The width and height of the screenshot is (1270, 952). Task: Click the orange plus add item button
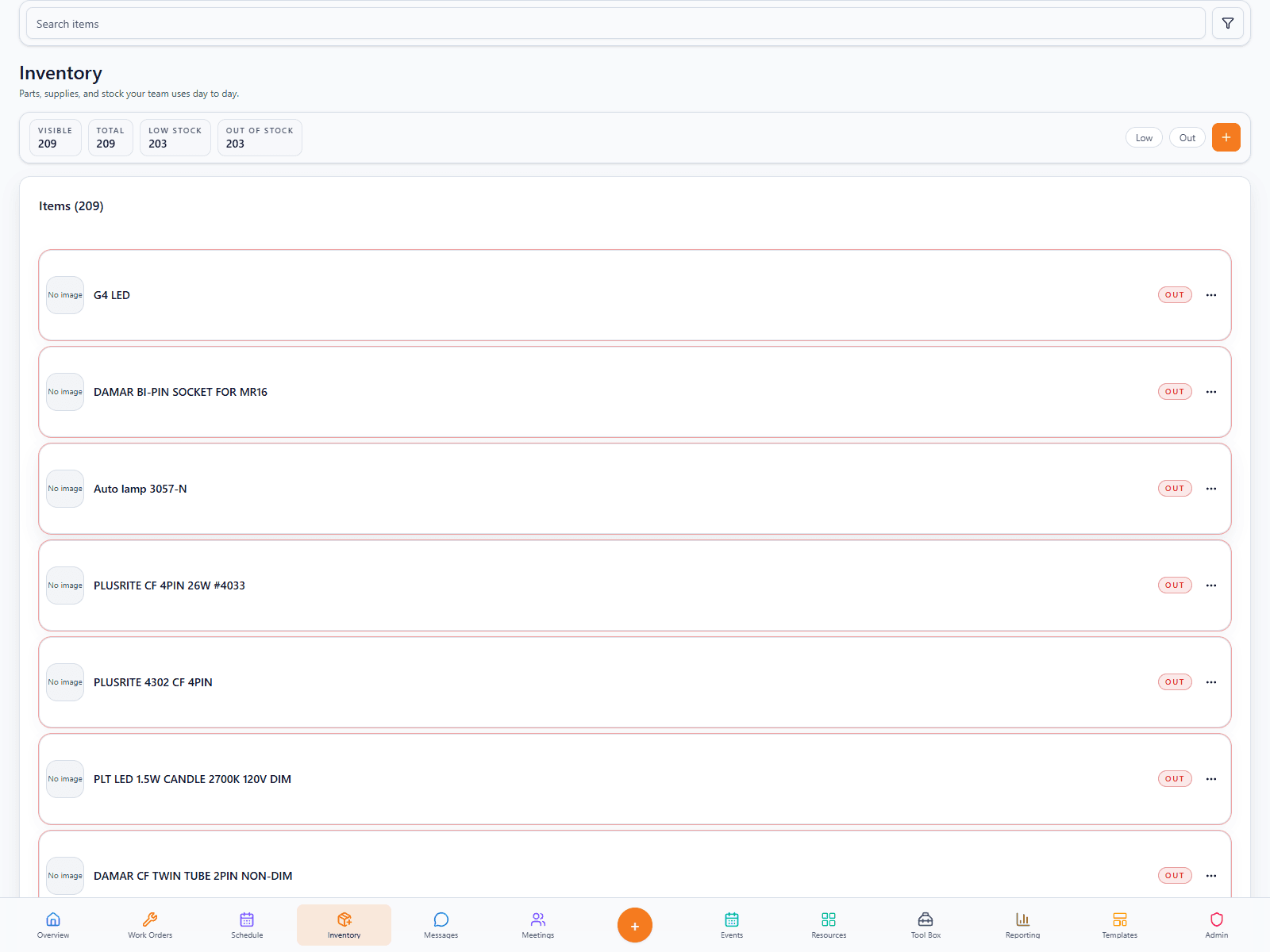tap(1226, 137)
